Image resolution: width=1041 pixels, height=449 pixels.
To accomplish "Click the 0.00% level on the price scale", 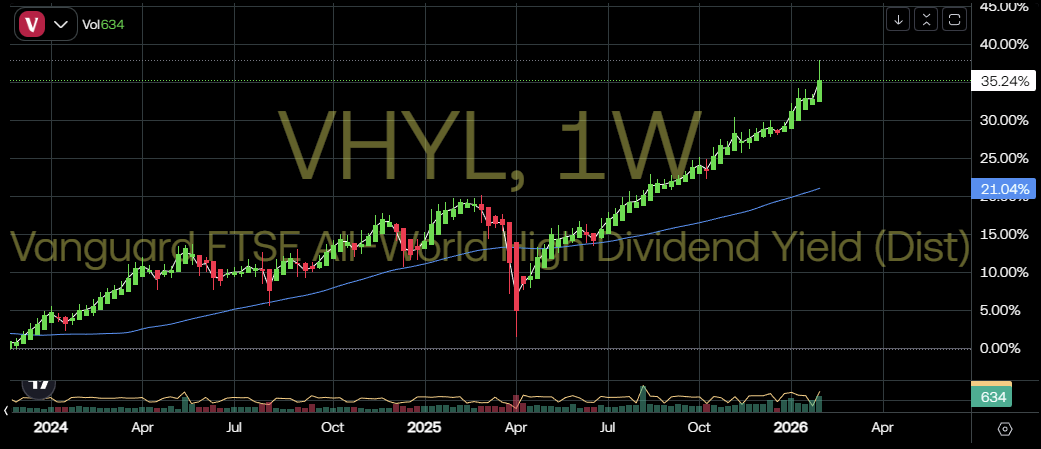I will [1001, 348].
